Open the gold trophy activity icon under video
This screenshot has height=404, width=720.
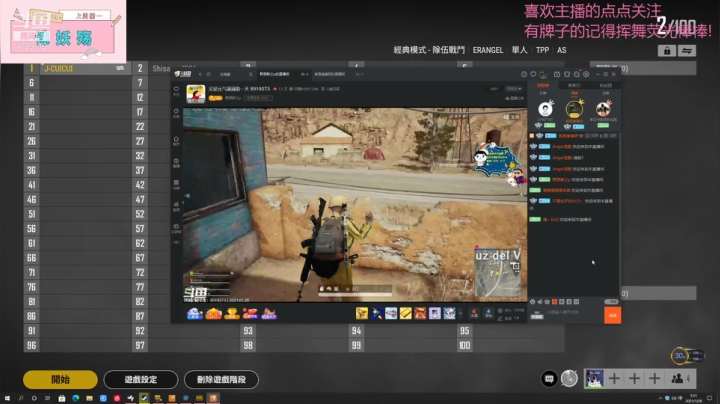coord(232,314)
